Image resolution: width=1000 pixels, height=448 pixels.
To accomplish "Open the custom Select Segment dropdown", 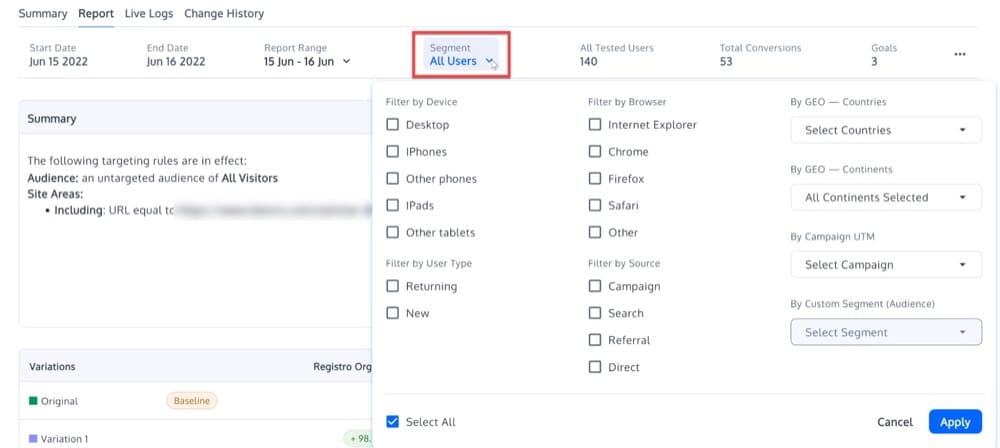I will click(885, 332).
